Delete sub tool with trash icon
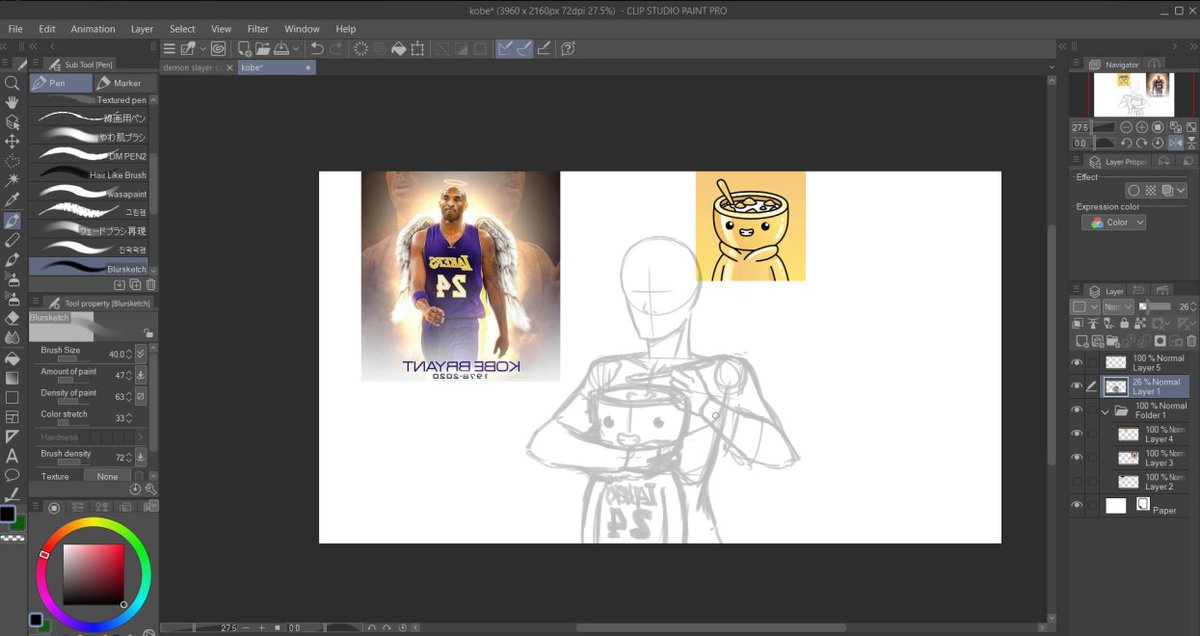1200x636 pixels. tap(149, 285)
